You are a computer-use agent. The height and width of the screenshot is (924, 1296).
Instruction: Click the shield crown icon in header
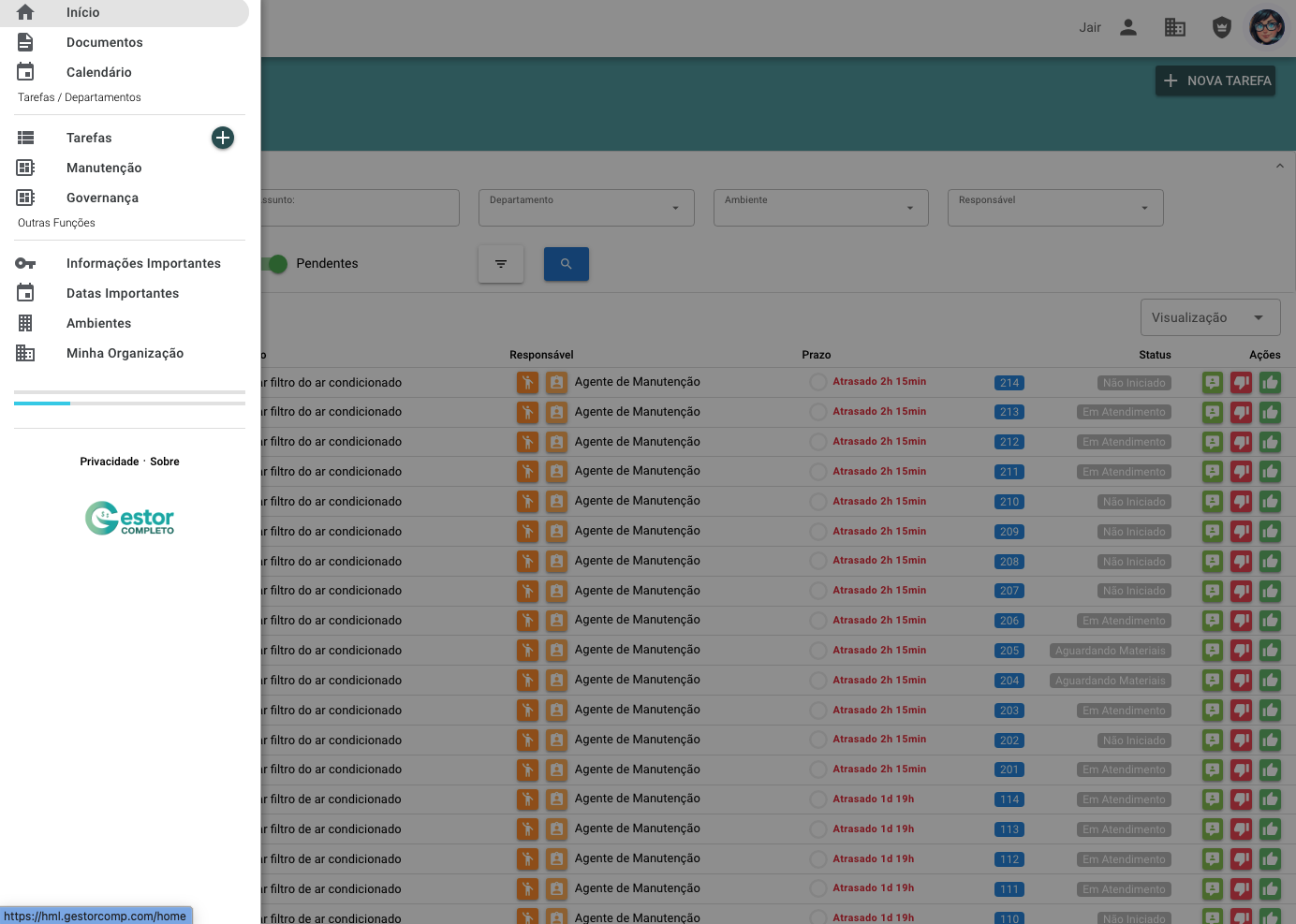pos(1221,27)
